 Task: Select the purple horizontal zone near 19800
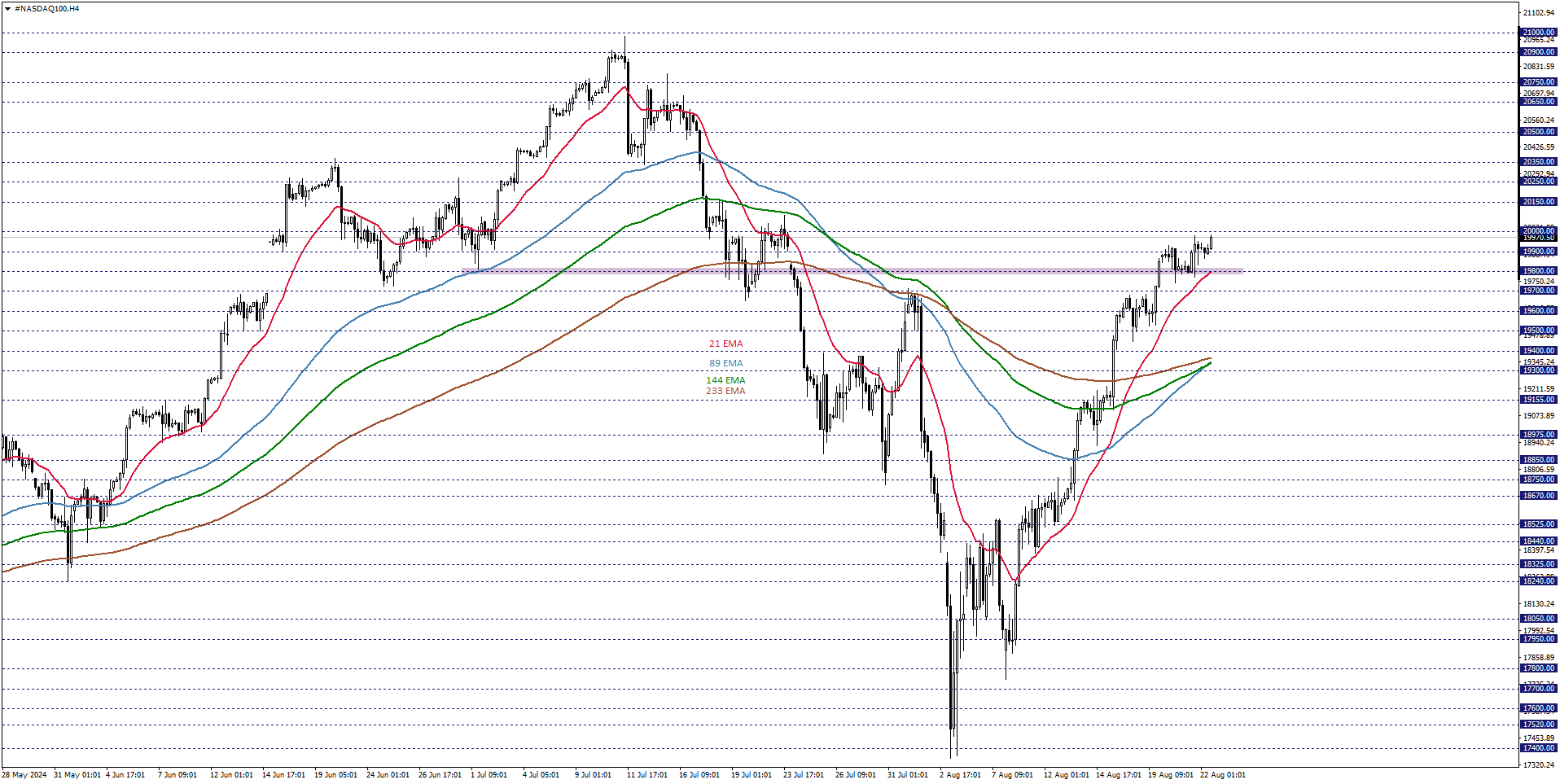pos(852,271)
